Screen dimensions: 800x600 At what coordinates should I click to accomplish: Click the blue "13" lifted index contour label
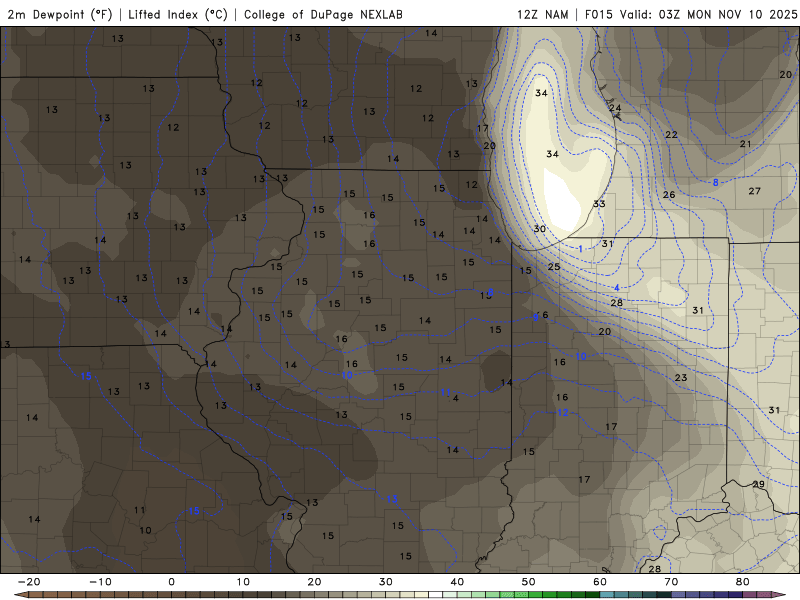point(392,499)
